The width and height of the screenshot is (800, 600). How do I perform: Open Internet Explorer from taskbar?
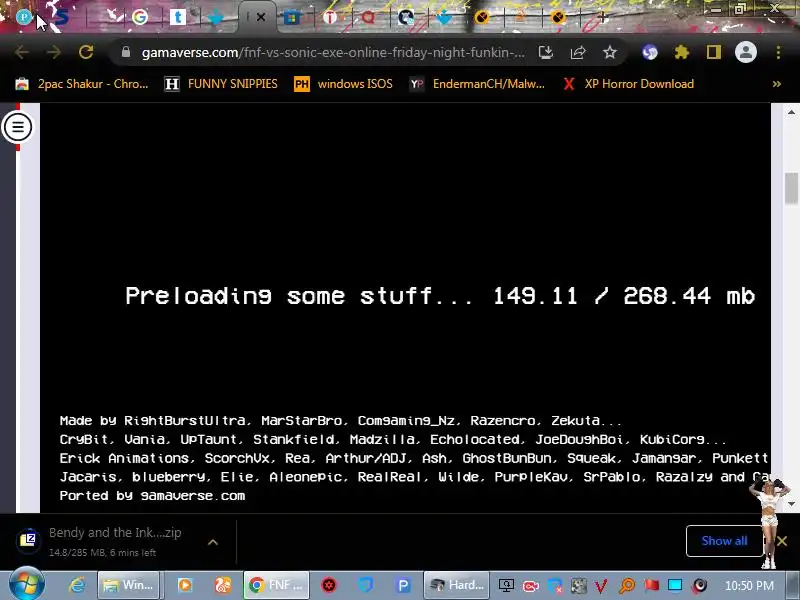77,585
